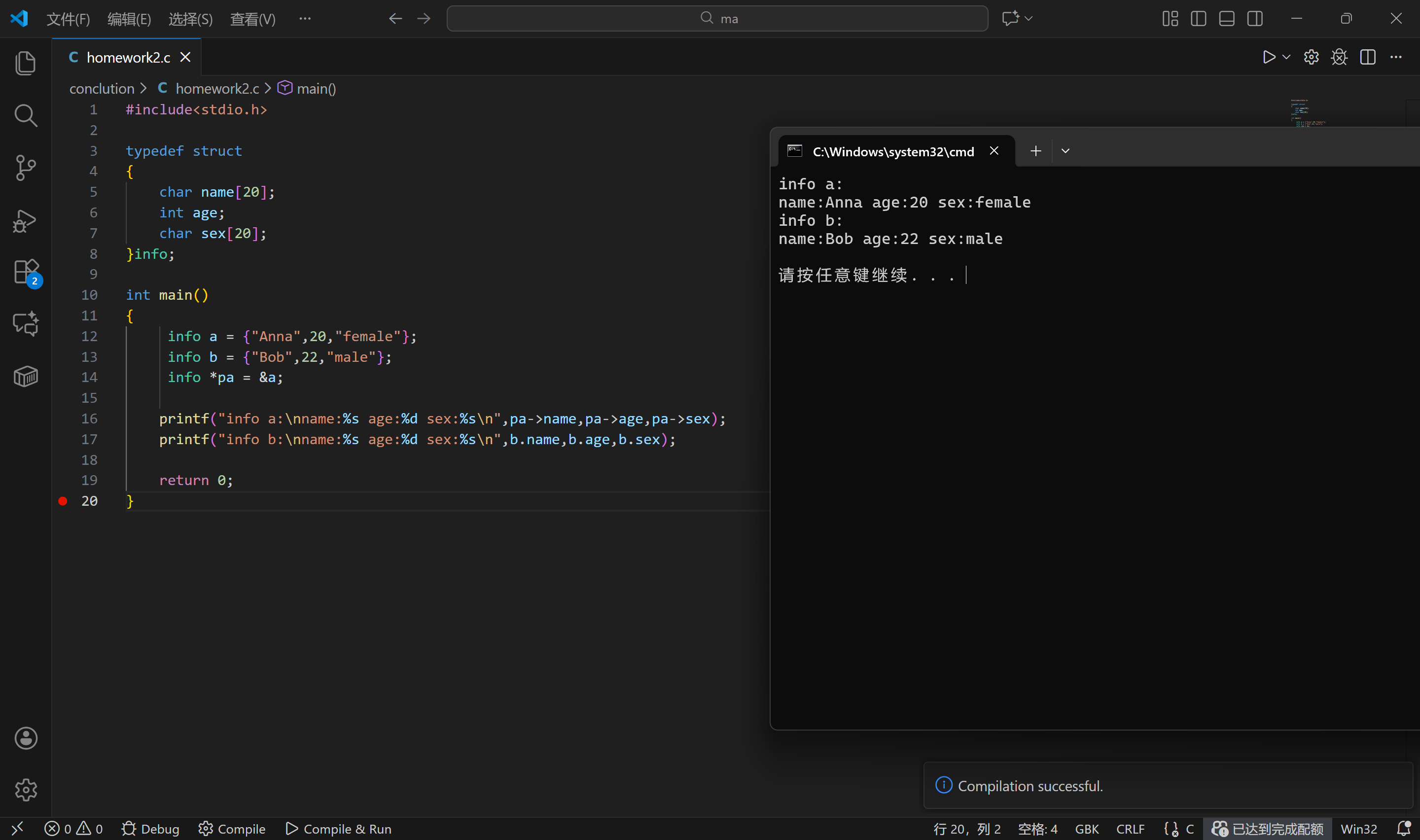Screen dimensions: 1420x840
Task: Select the homework2.c editor tab
Action: tap(128, 57)
